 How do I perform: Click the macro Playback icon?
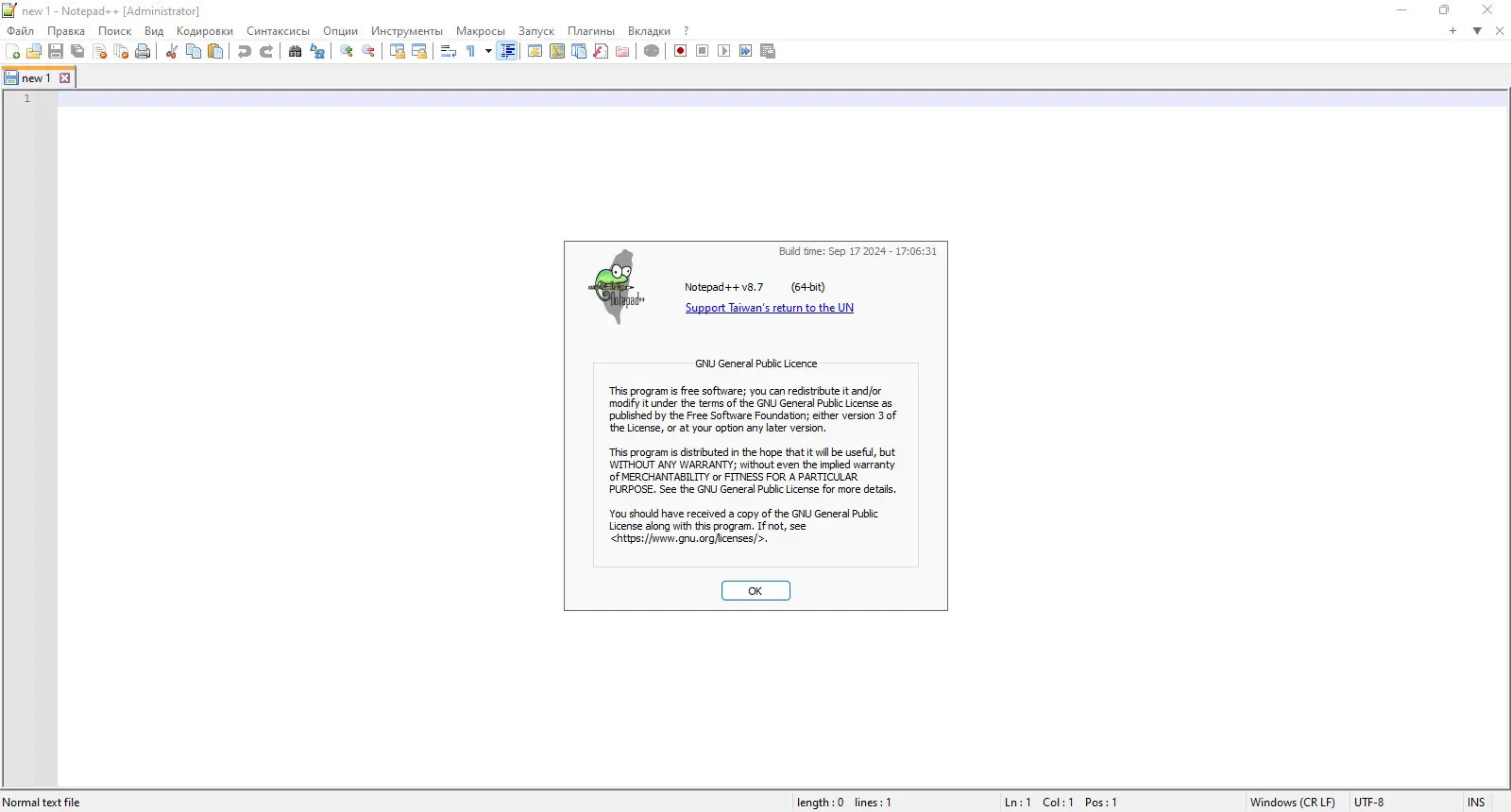point(724,51)
